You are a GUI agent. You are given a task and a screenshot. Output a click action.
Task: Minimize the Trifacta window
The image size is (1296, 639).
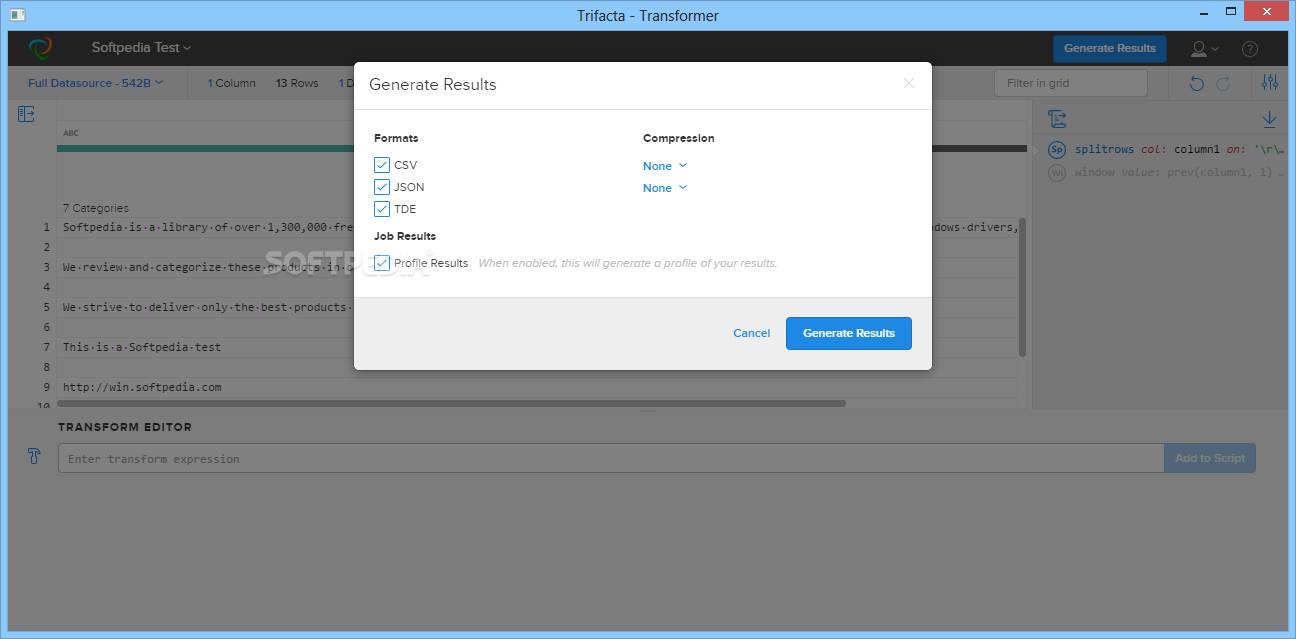coord(1206,14)
